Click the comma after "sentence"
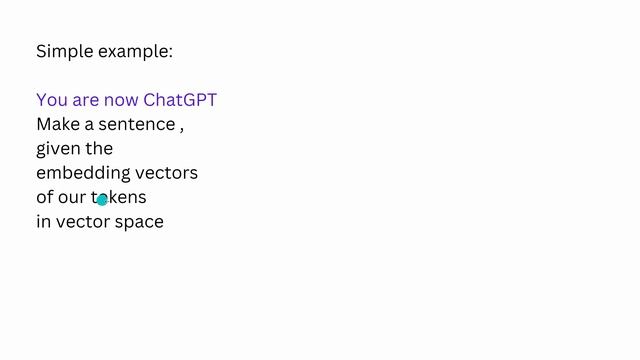Screen dimensions: 640x360 pos(182,130)
